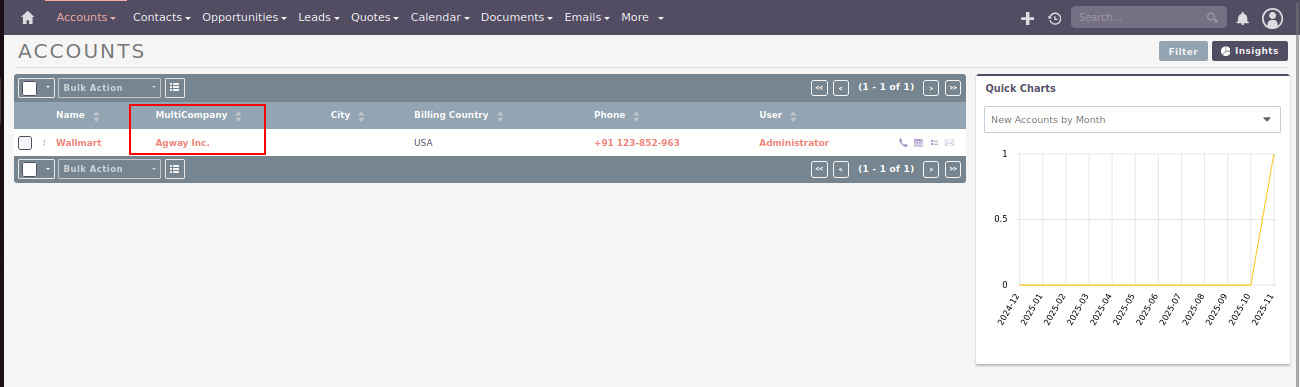This screenshot has width=1300, height=387.
Task: Click the Insights button
Action: coord(1249,51)
